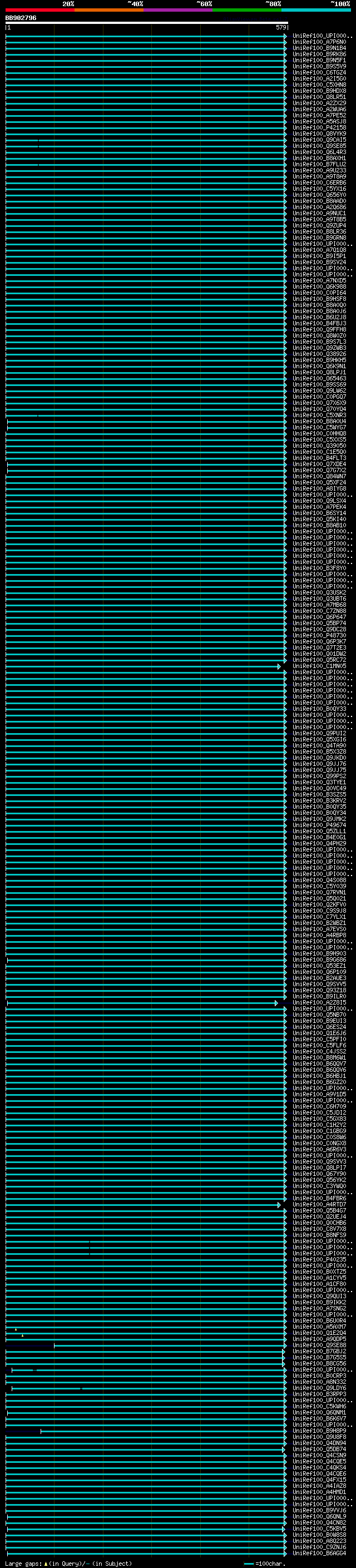Click the green ~80% identity legend segment
This screenshot has height=1568, width=356.
247,10
